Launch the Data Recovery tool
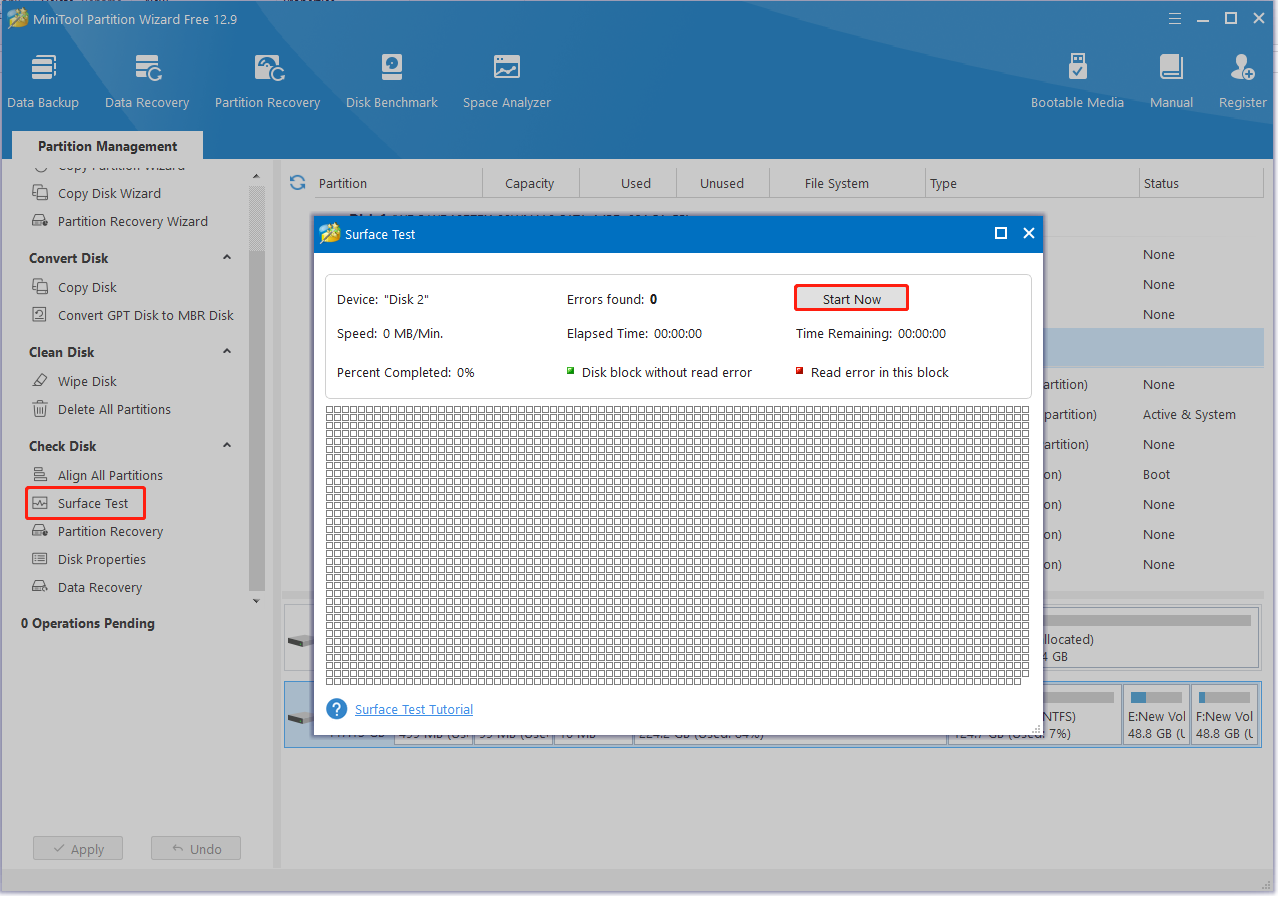Image resolution: width=1278 pixels, height=898 pixels. pyautogui.click(x=147, y=81)
